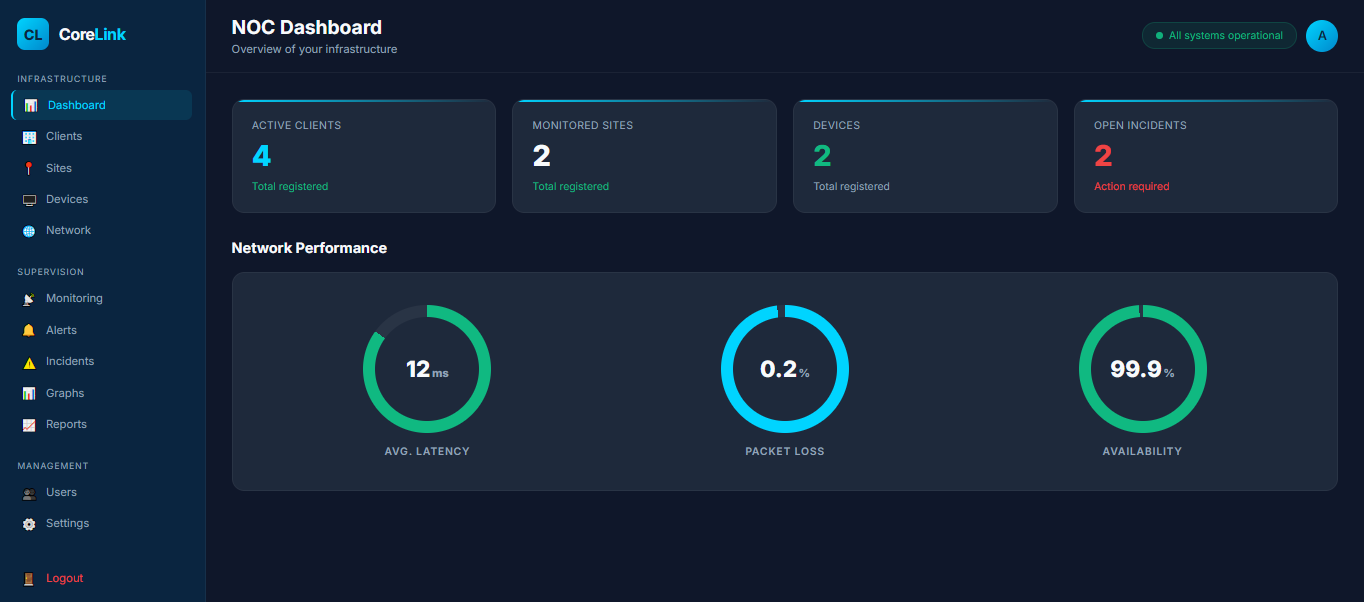The width and height of the screenshot is (1364, 602).
Task: Click the PACKET LOSS label
Action: point(785,452)
